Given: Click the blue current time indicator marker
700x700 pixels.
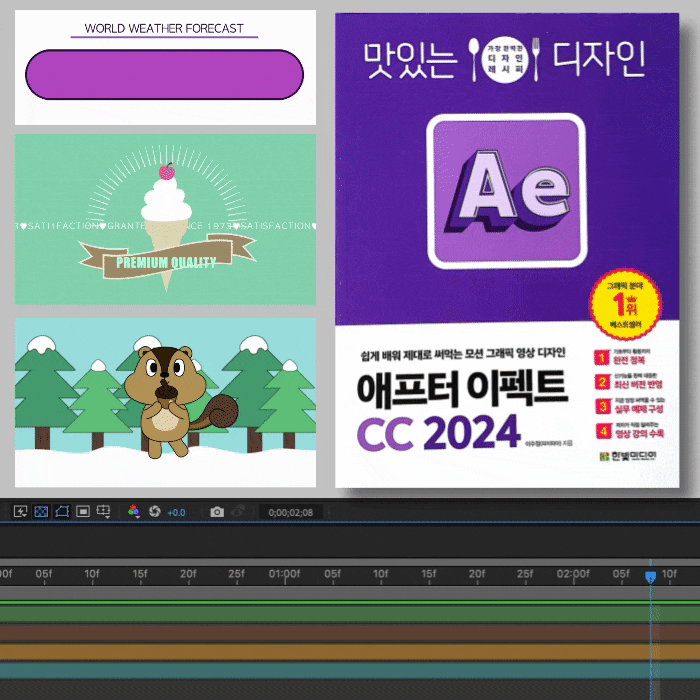Looking at the screenshot, I should (650, 578).
